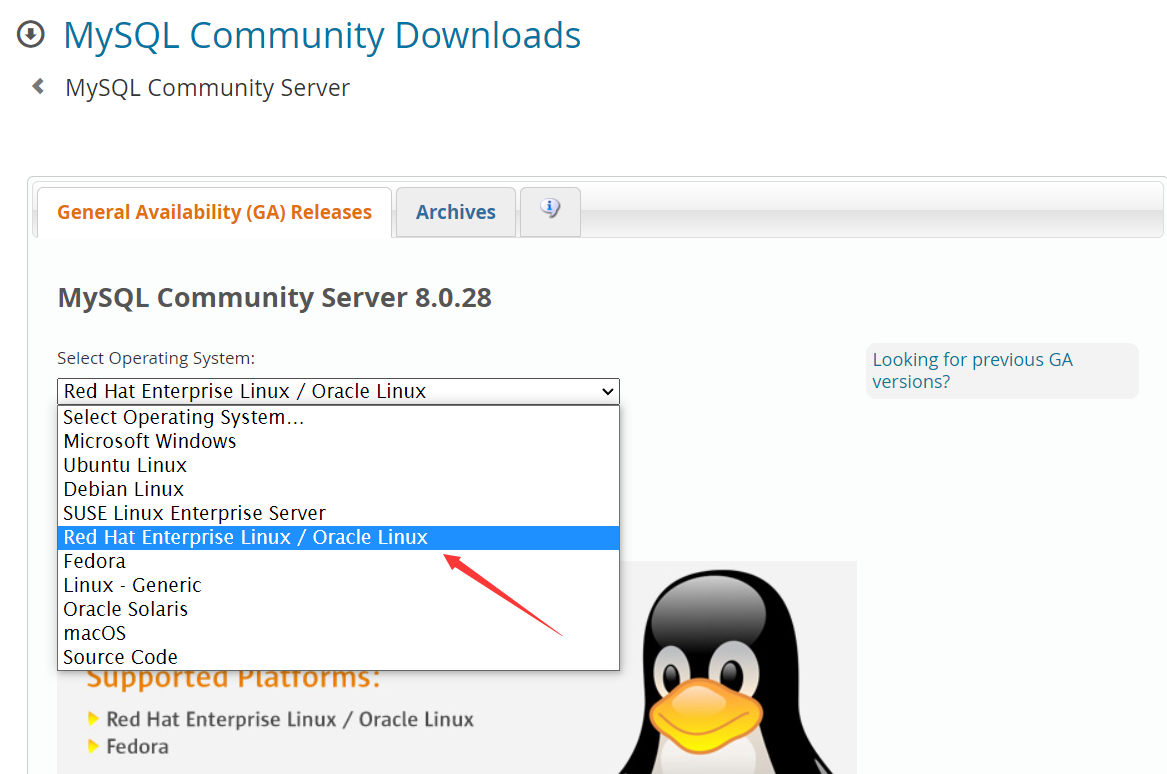The width and height of the screenshot is (1167, 774).
Task: Choose the 'Select Operating System…' placeholder option
Action: [338, 418]
